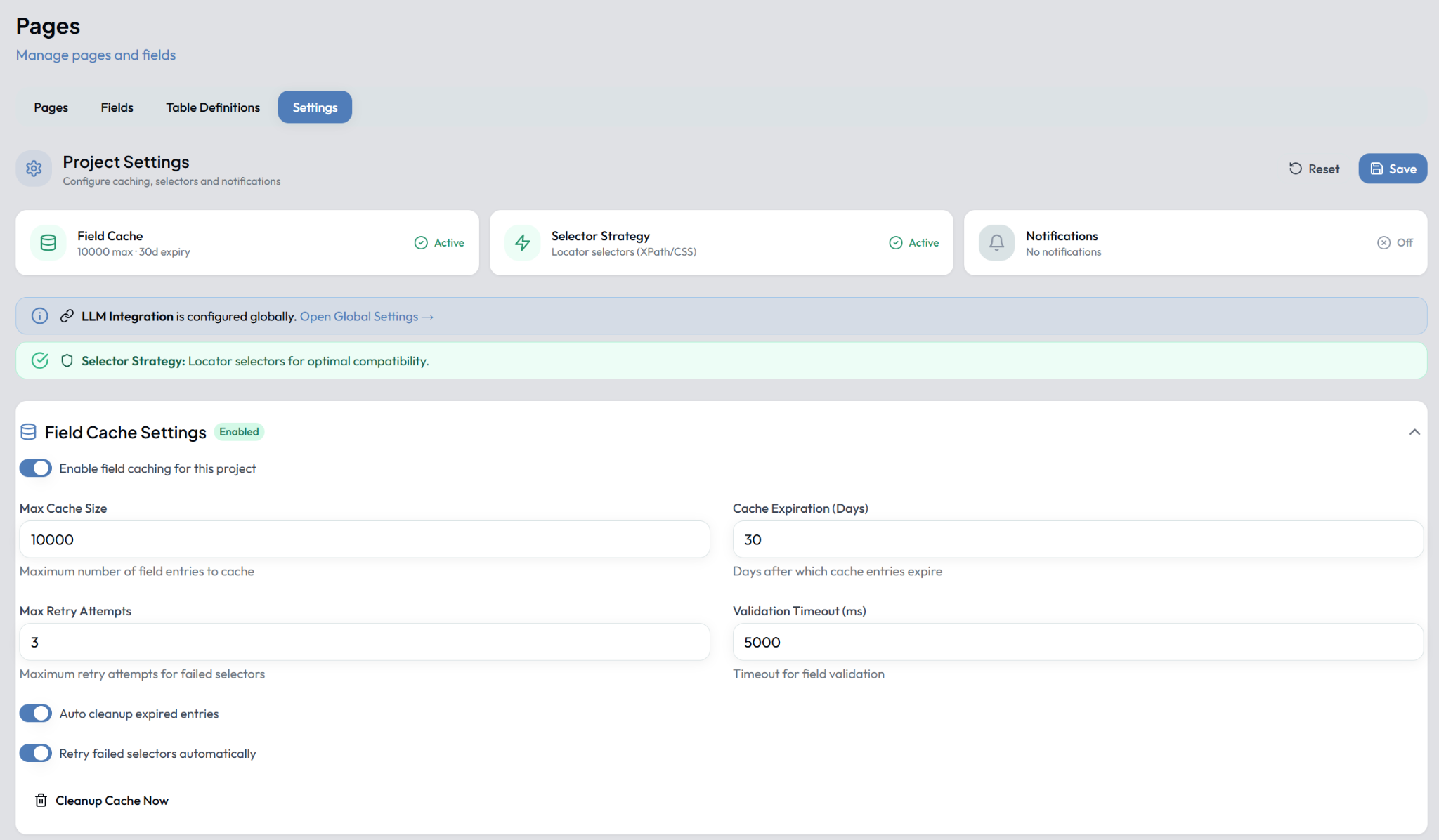Click the shield icon beside Selector Strategy
The height and width of the screenshot is (840, 1439).
coord(67,361)
